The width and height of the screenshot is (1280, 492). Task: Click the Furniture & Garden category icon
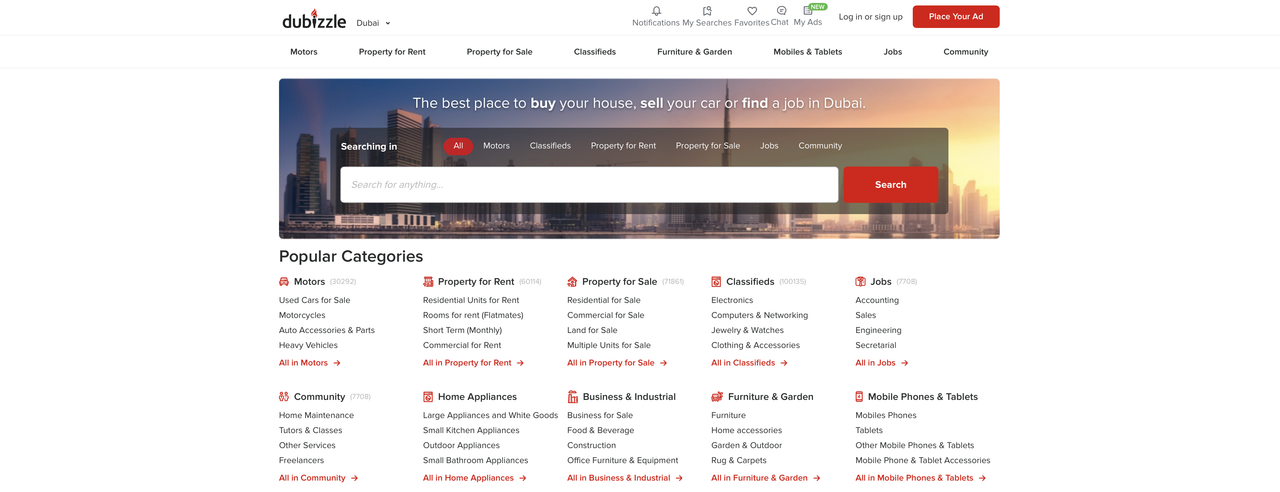(717, 397)
